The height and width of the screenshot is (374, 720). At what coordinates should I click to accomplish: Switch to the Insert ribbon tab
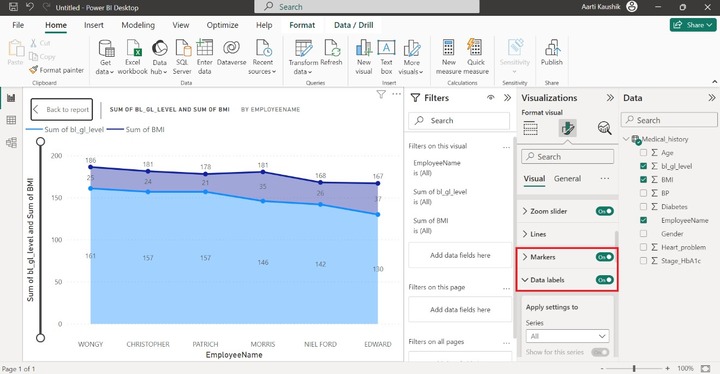click(x=94, y=25)
